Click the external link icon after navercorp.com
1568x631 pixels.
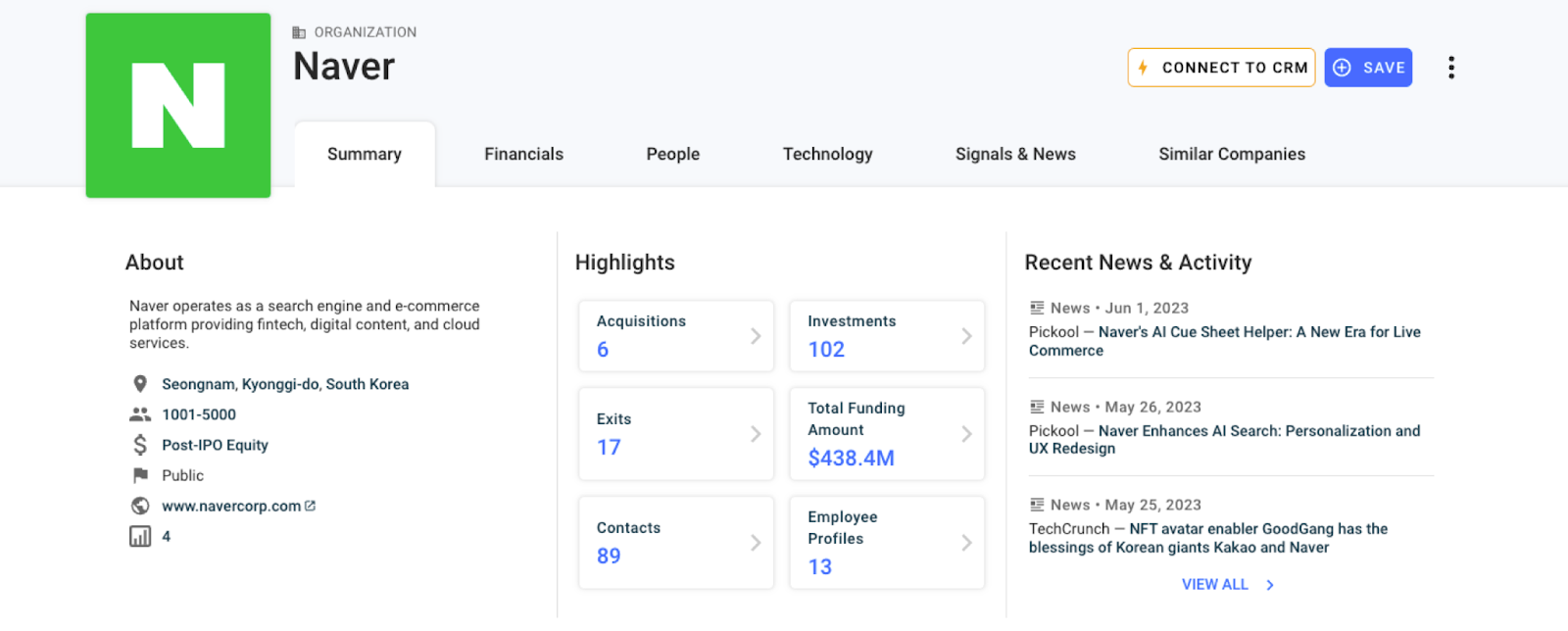click(311, 506)
